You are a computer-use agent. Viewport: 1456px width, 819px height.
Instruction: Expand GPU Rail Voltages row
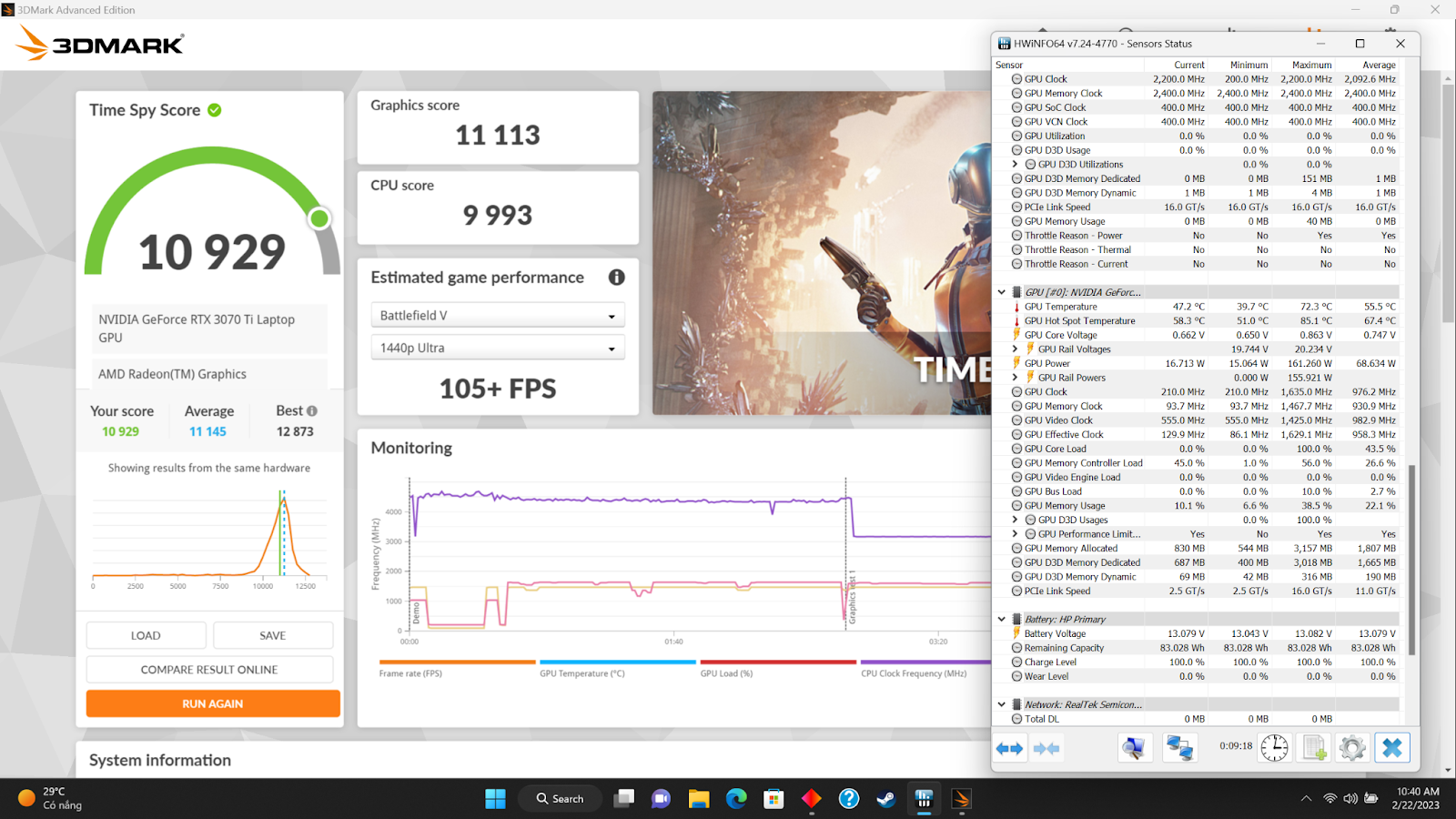point(1016,349)
